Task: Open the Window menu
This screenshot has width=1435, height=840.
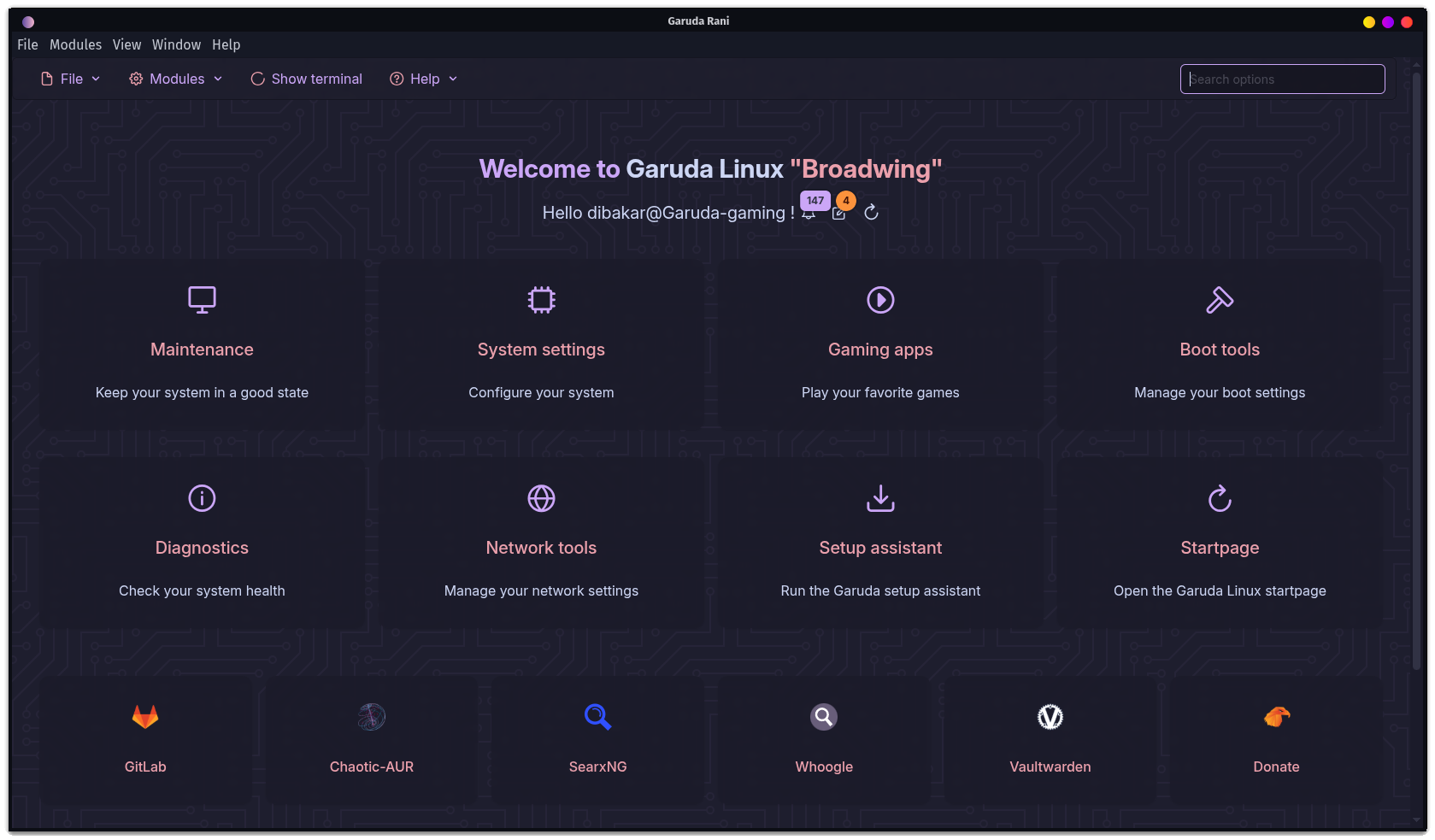Action: (x=176, y=44)
